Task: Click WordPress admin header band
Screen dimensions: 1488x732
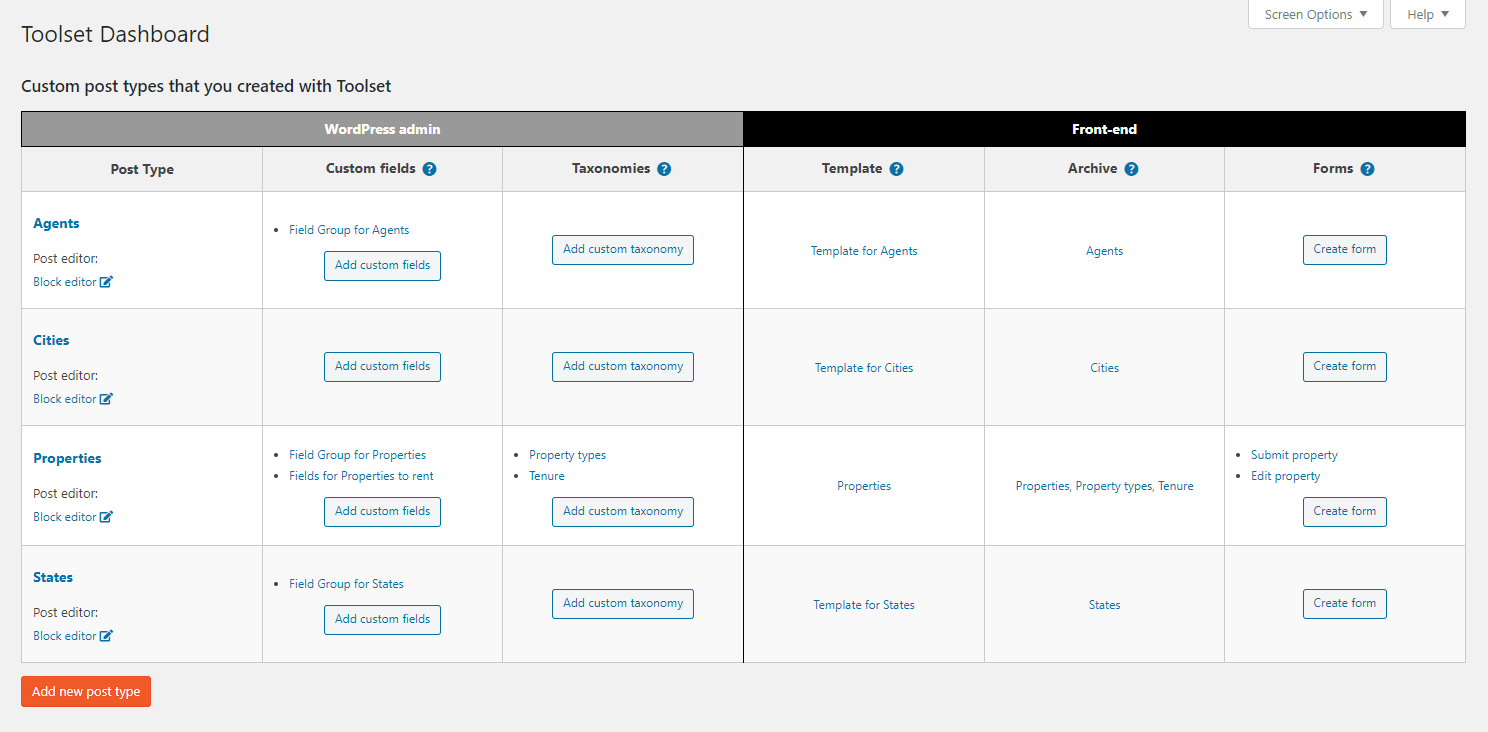Action: click(x=382, y=129)
